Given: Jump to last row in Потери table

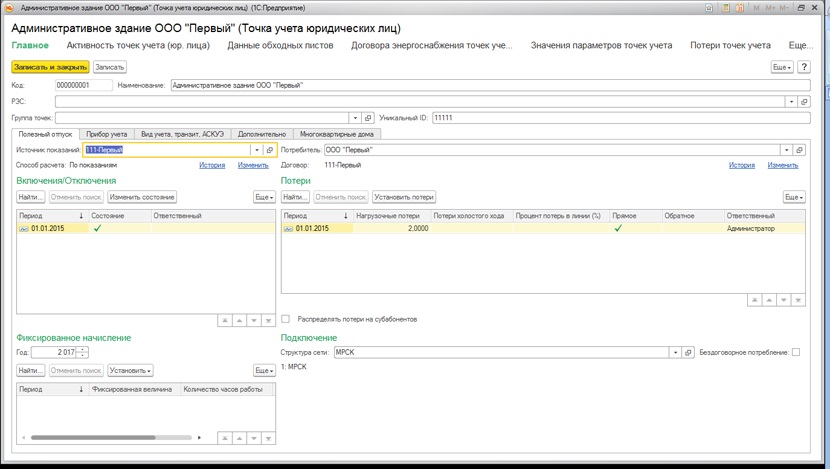Looking at the screenshot, I should click(798, 300).
